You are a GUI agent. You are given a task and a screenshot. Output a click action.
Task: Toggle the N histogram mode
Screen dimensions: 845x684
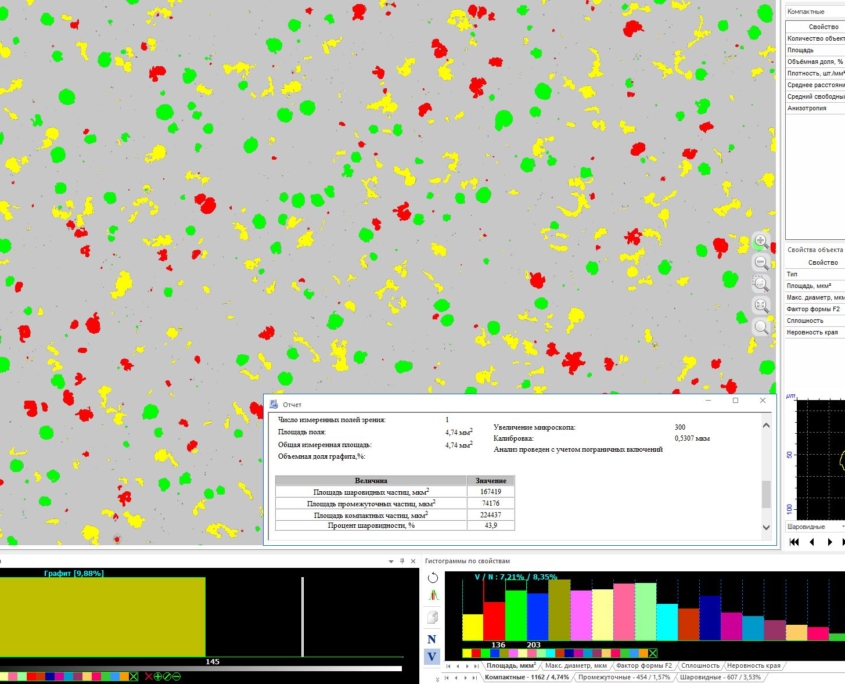432,639
